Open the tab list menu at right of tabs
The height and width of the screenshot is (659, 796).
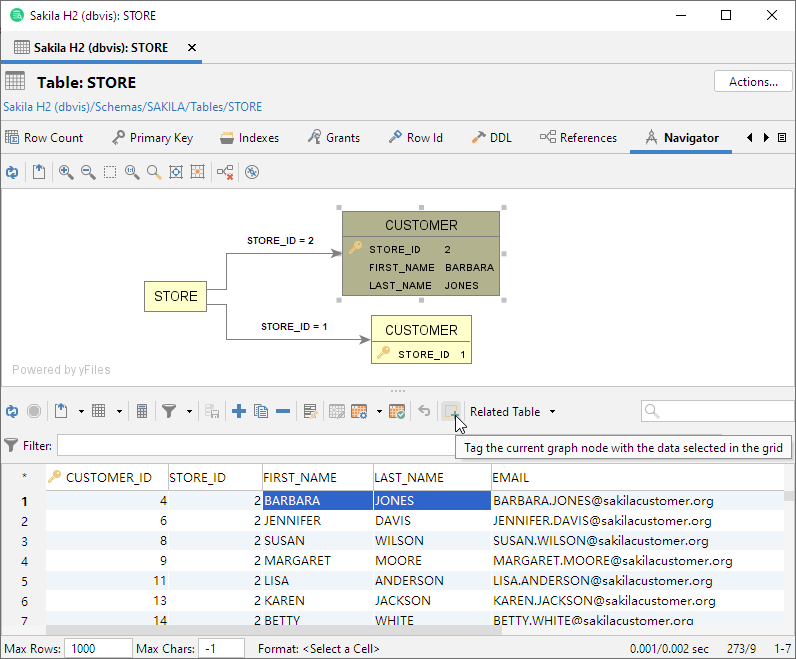(x=781, y=138)
